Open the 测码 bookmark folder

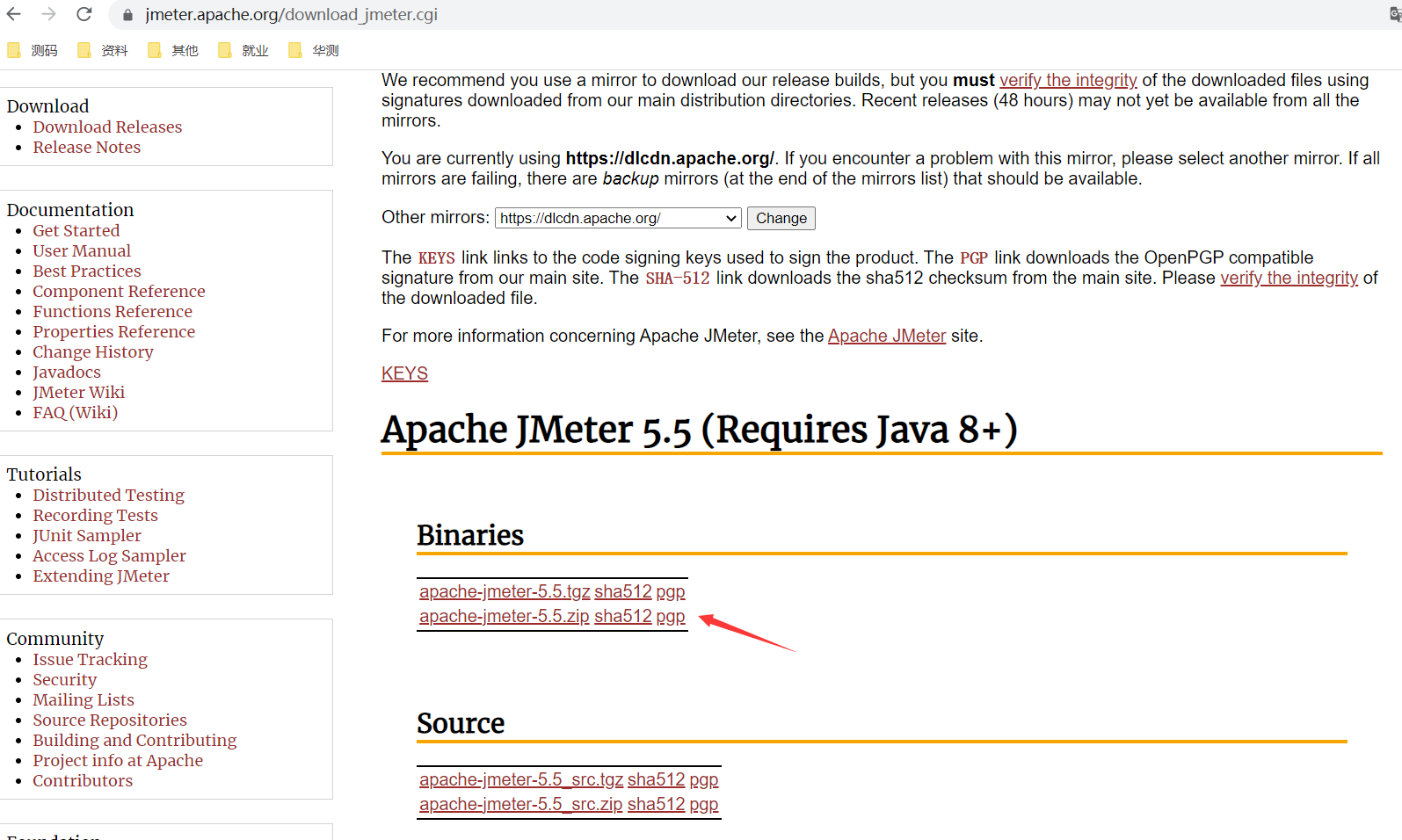(x=33, y=51)
